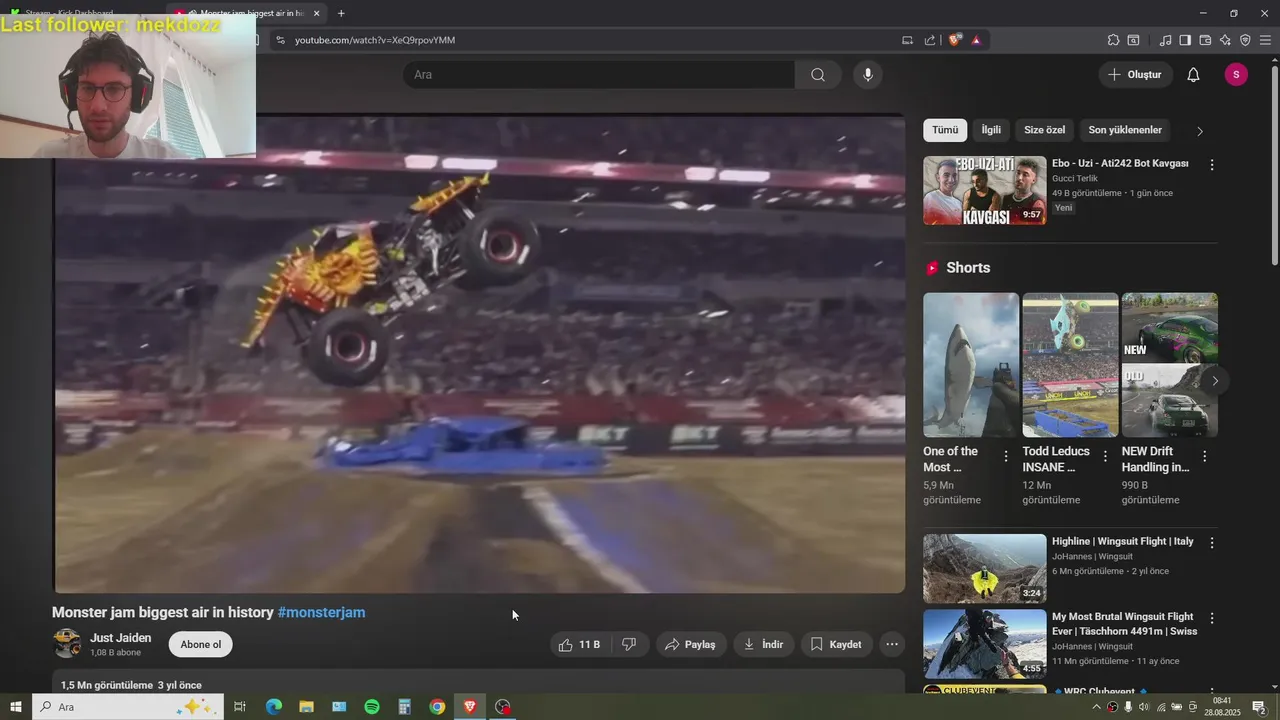1280x720 pixels.
Task: Share the video via Paylaş button
Action: pyautogui.click(x=691, y=645)
